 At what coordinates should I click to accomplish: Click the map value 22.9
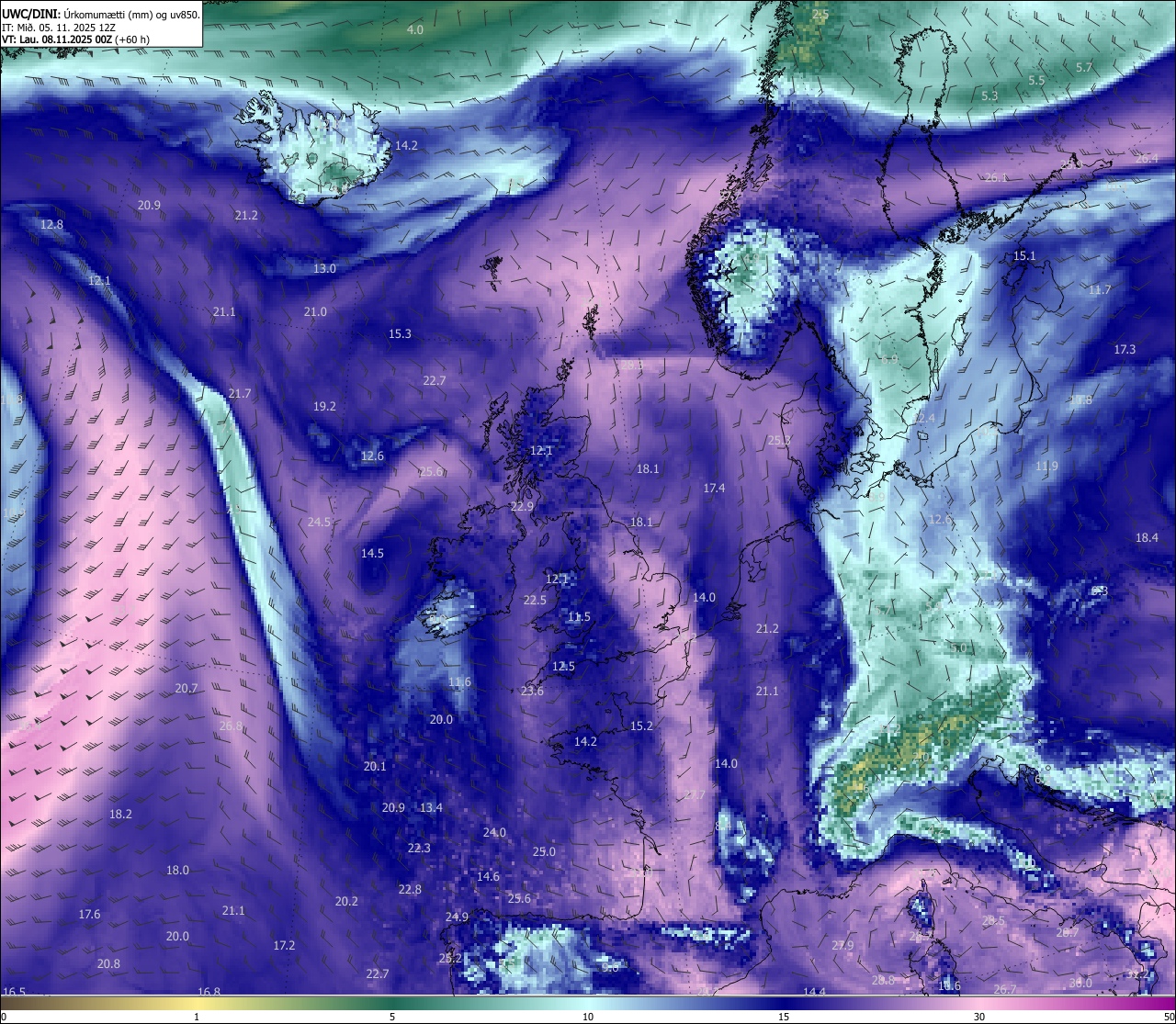[x=522, y=507]
